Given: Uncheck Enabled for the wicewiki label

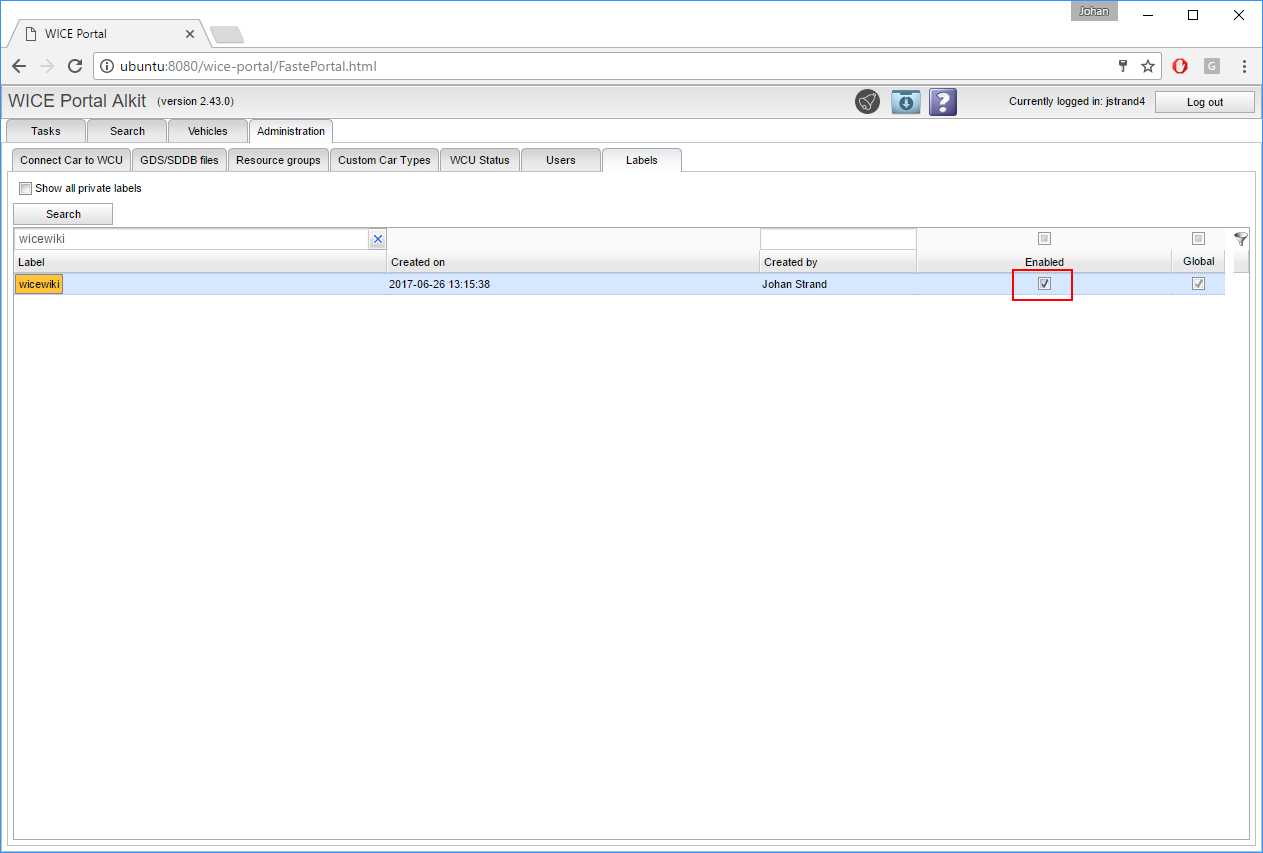Looking at the screenshot, I should tap(1044, 284).
